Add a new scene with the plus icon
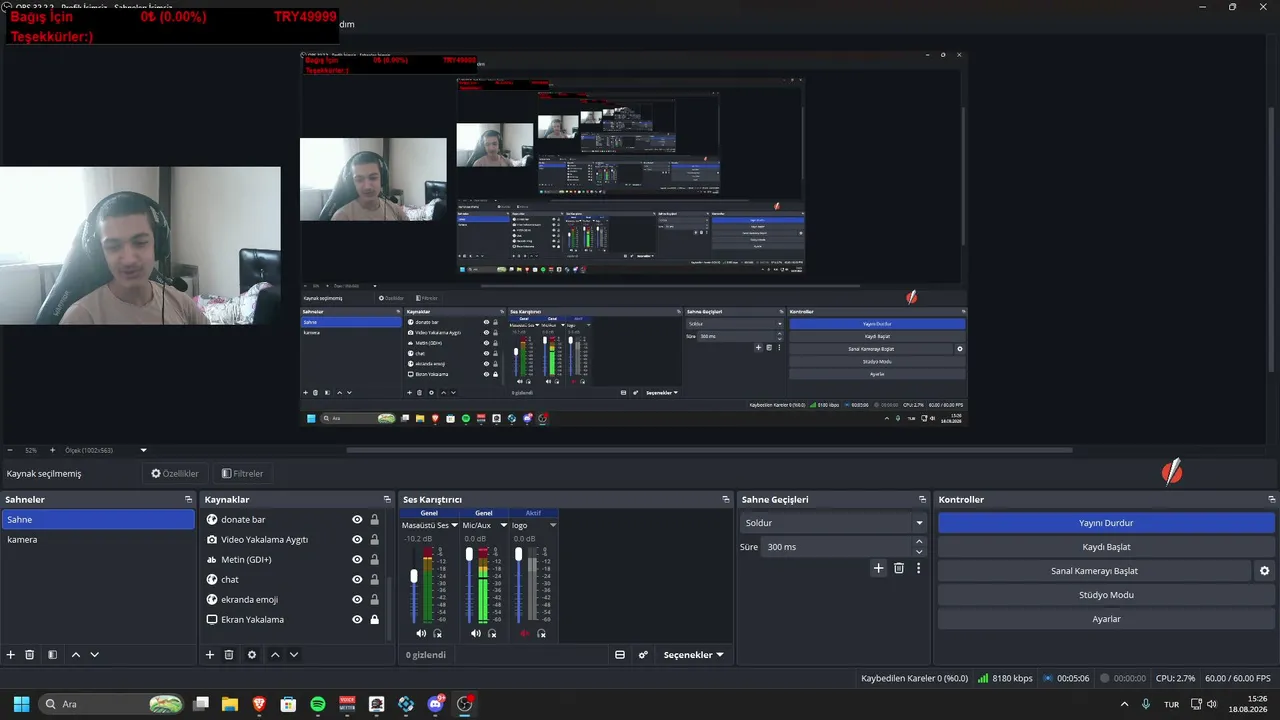The image size is (1280, 720). click(x=11, y=655)
